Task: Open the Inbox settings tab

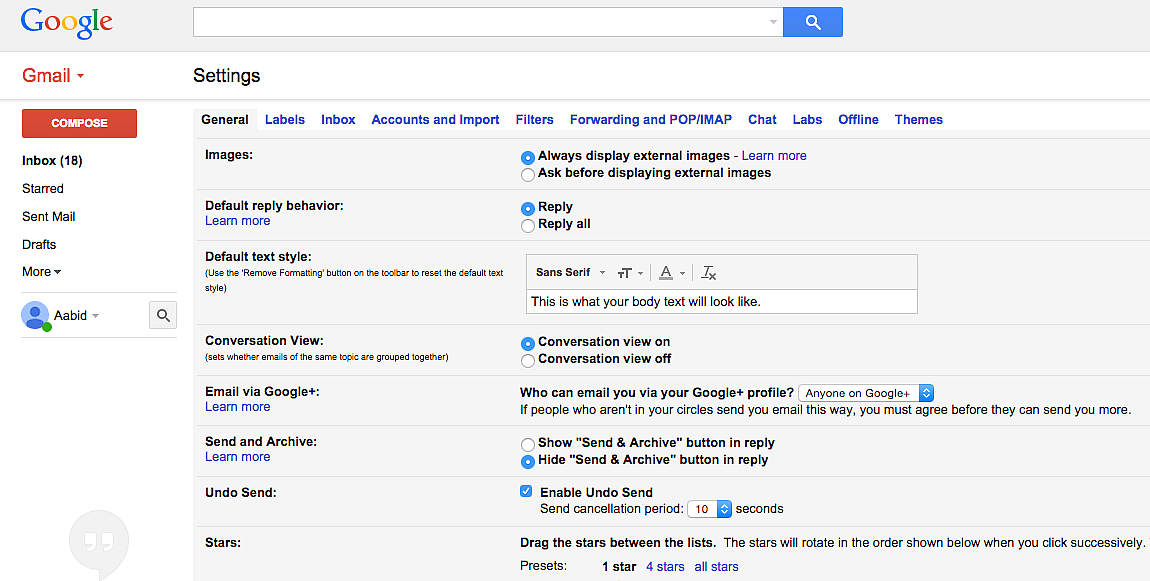Action: [x=338, y=120]
